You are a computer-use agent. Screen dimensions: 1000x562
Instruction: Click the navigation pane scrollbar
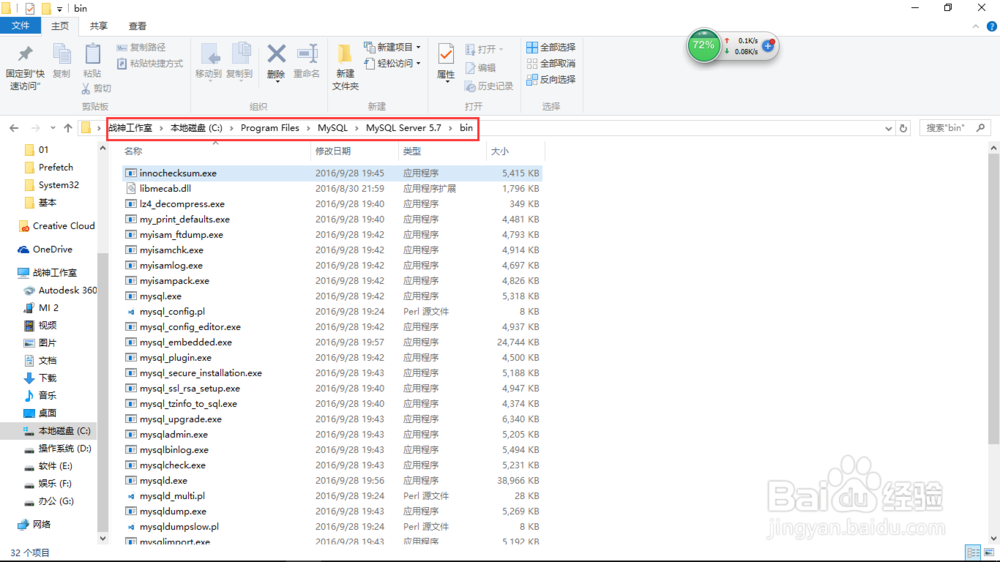(103, 392)
